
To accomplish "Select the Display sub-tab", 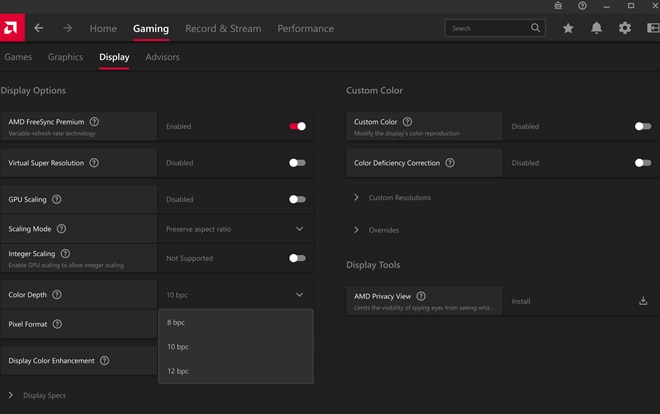I will (x=114, y=57).
